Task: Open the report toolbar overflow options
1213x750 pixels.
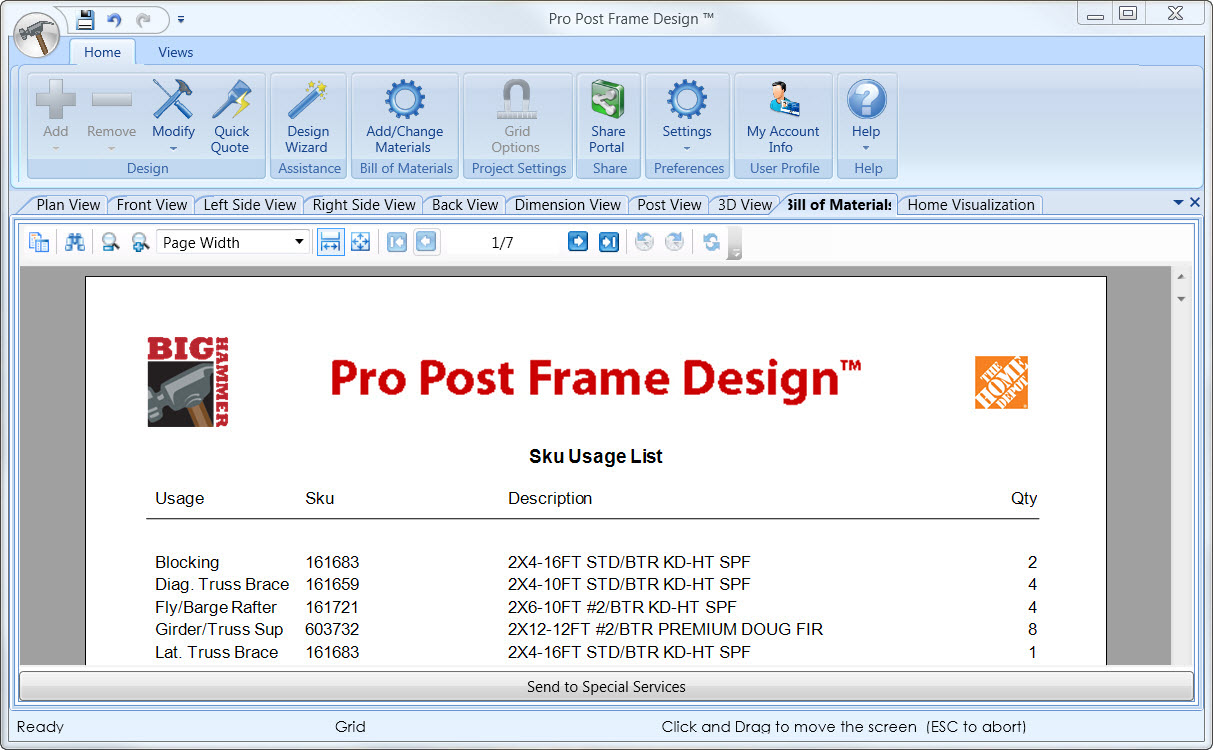Action: [x=735, y=244]
